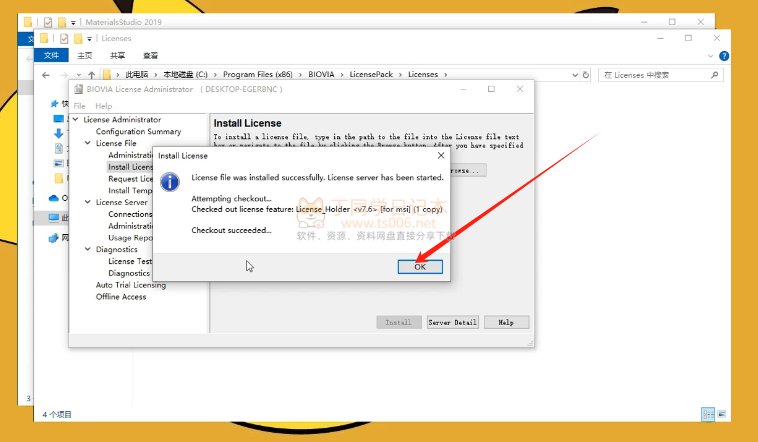Maximize the BIOVIA License Administrator window

tap(491, 89)
